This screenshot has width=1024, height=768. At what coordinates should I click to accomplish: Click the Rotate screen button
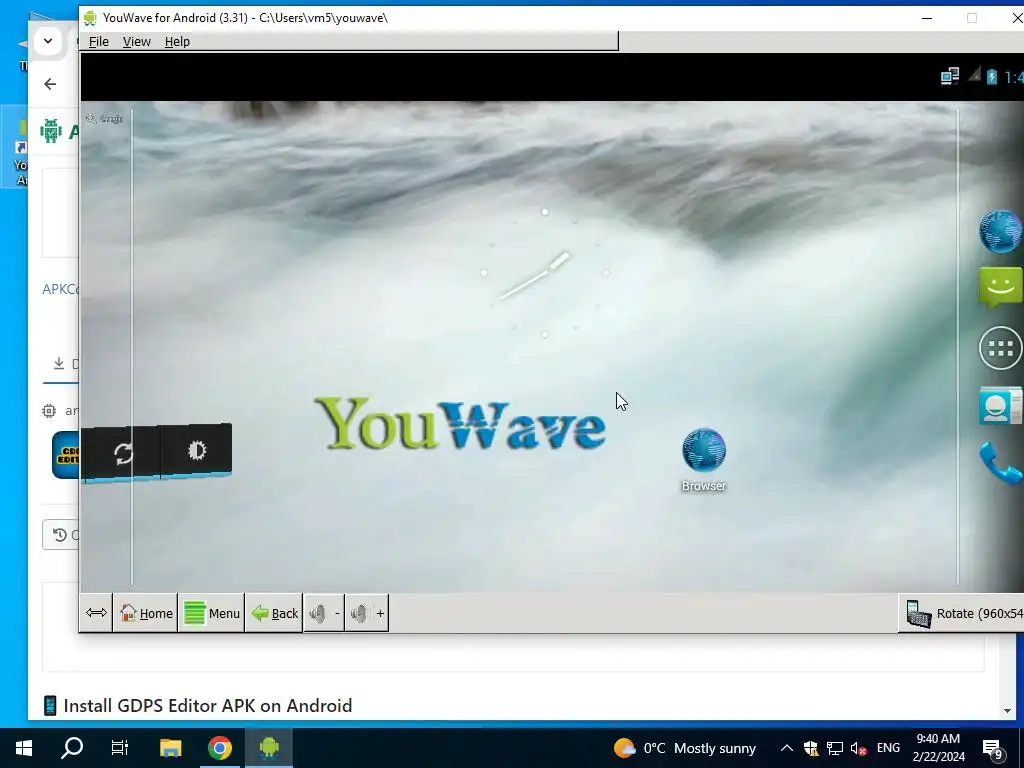tap(963, 613)
